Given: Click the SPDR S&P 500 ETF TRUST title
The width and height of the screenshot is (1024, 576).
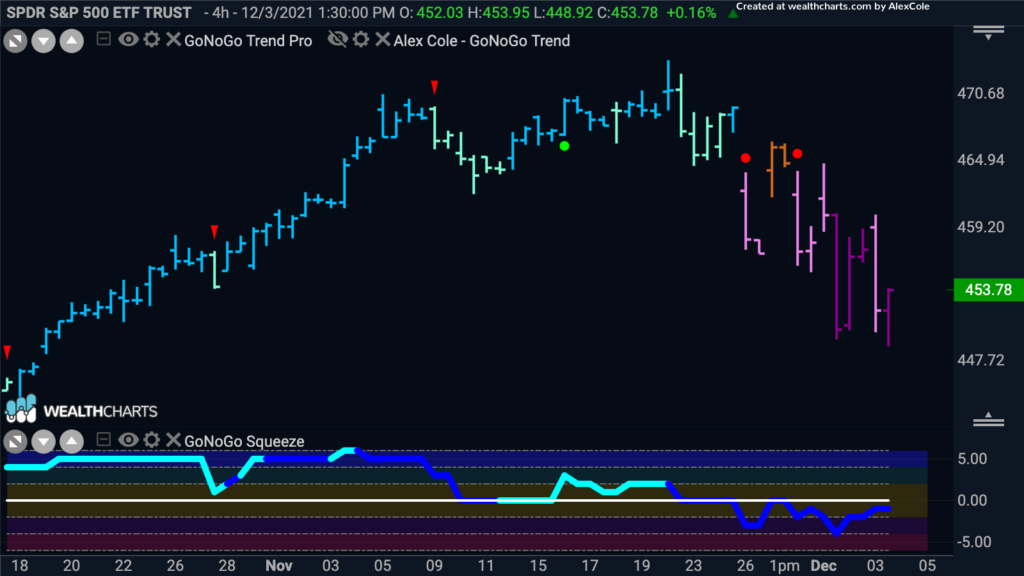Looking at the screenshot, I should point(99,12).
